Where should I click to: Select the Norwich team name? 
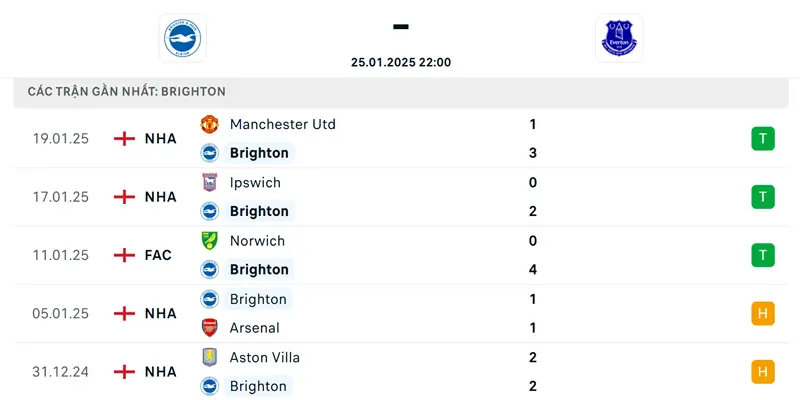pyautogui.click(x=257, y=241)
